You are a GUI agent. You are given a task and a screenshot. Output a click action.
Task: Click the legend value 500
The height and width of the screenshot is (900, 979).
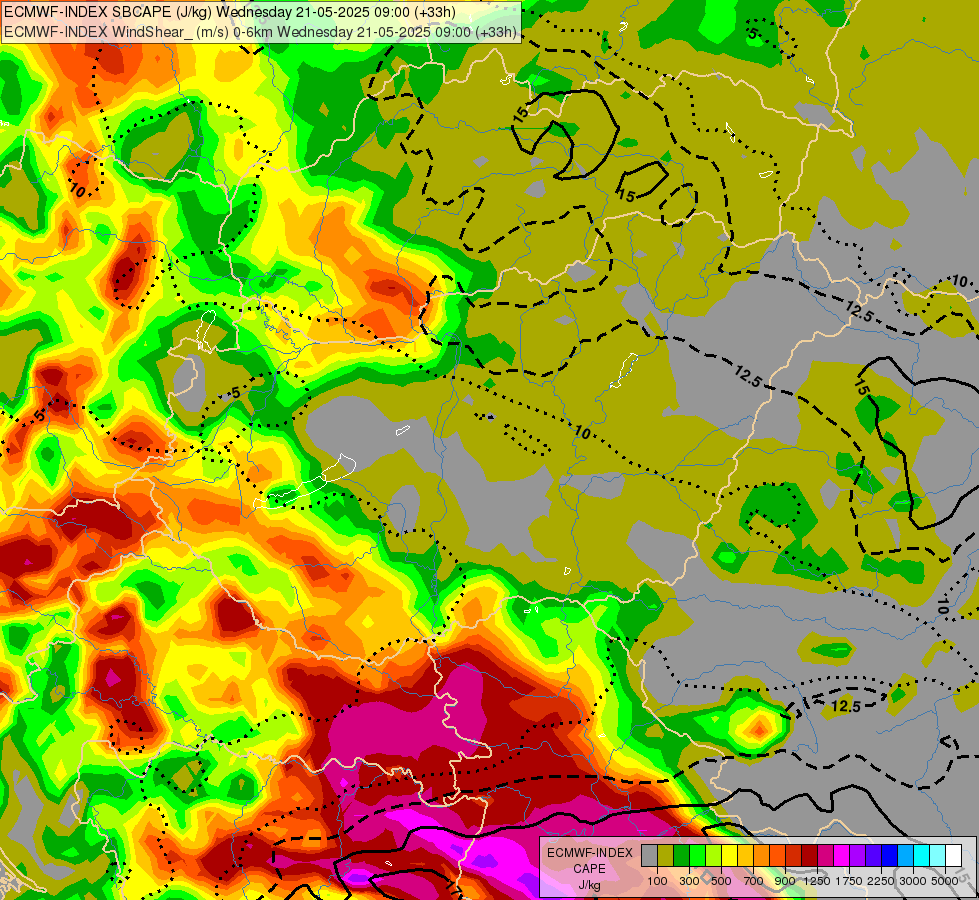click(721, 881)
